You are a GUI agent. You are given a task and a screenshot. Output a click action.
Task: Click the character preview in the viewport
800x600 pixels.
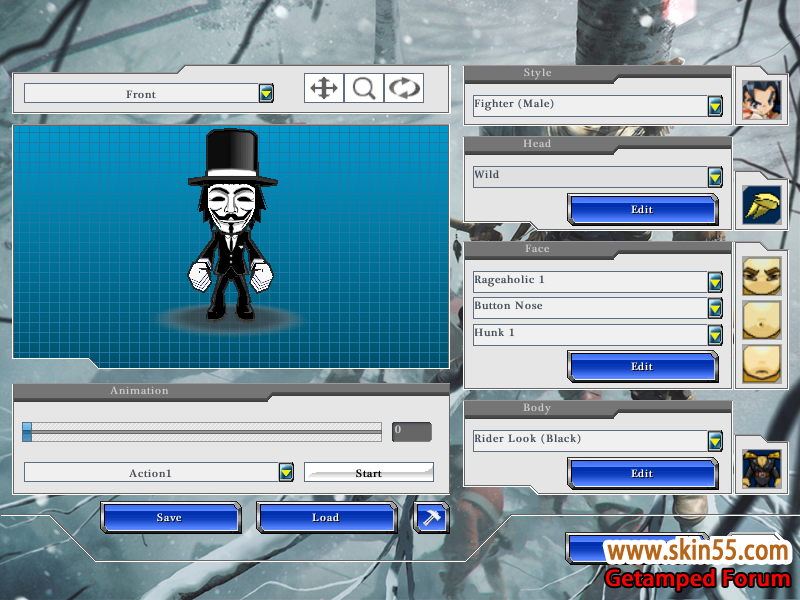pyautogui.click(x=232, y=224)
